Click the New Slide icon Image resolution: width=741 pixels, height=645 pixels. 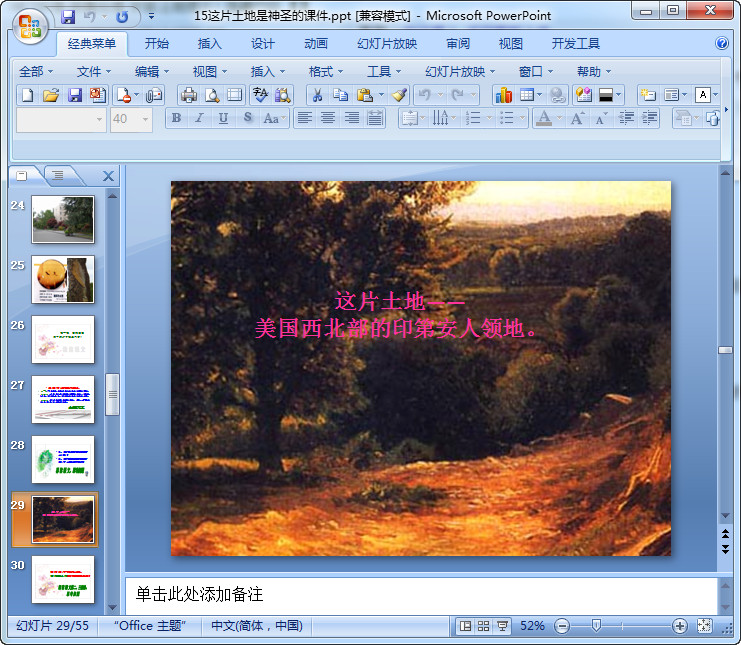coord(647,95)
